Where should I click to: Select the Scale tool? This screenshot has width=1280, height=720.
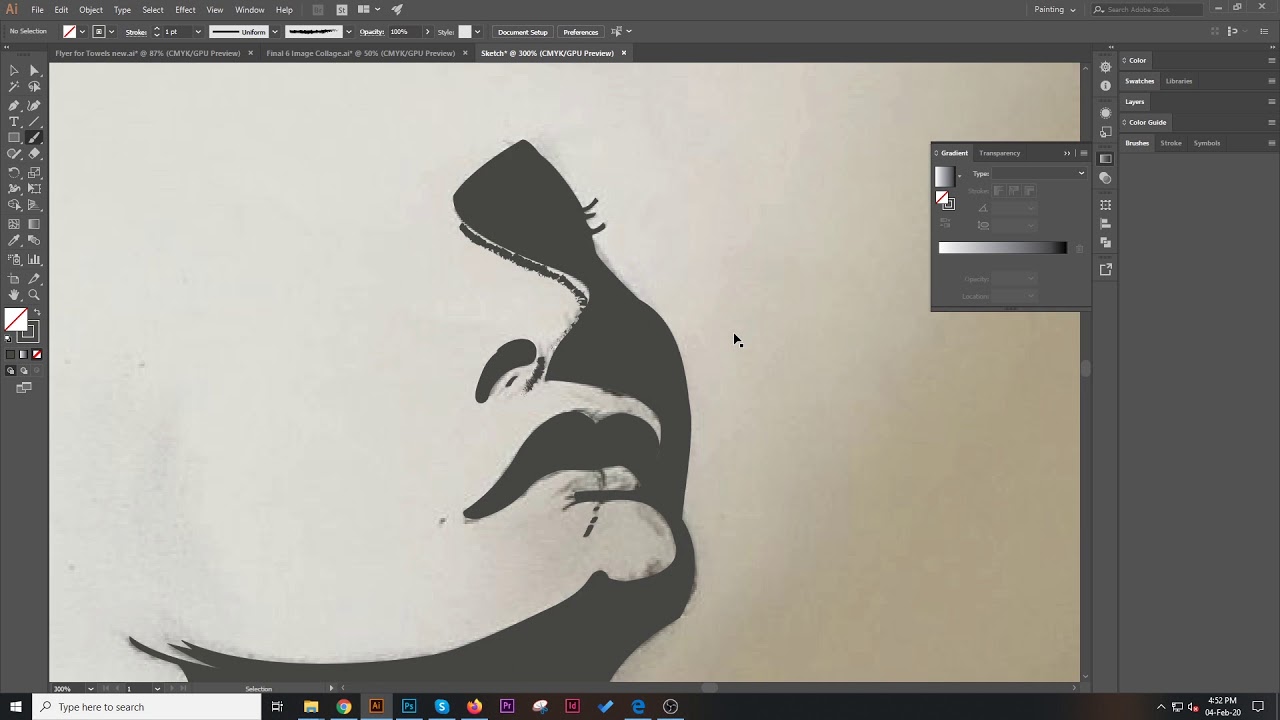point(34,173)
